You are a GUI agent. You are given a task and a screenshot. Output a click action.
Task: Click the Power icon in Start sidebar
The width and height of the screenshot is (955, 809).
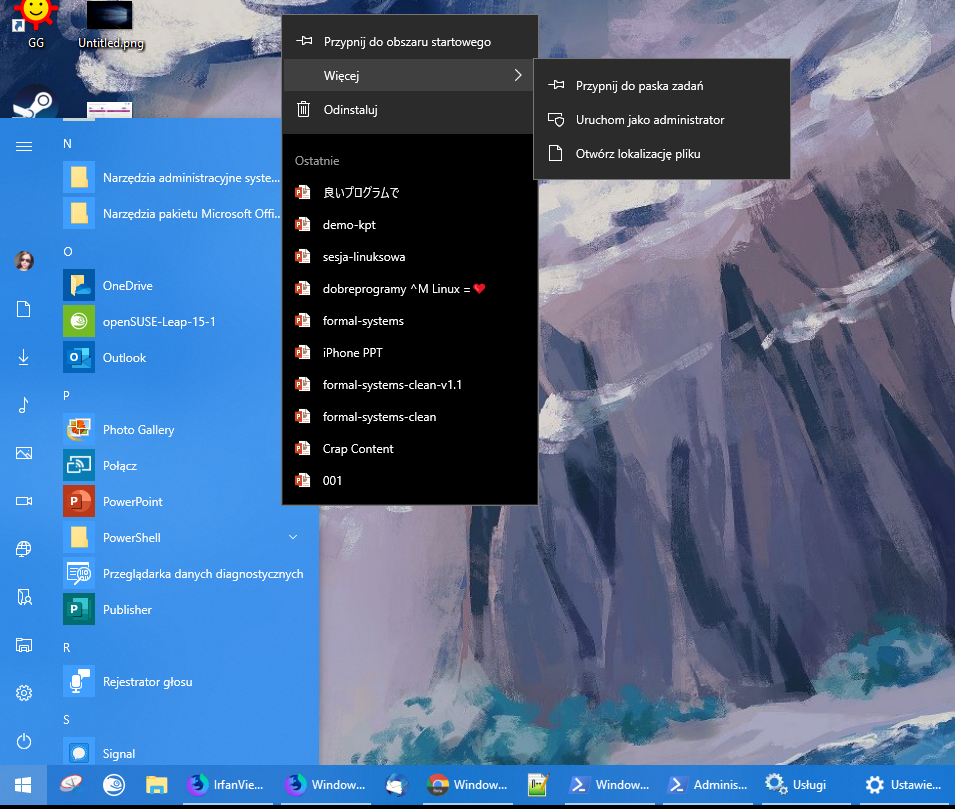pyautogui.click(x=24, y=741)
